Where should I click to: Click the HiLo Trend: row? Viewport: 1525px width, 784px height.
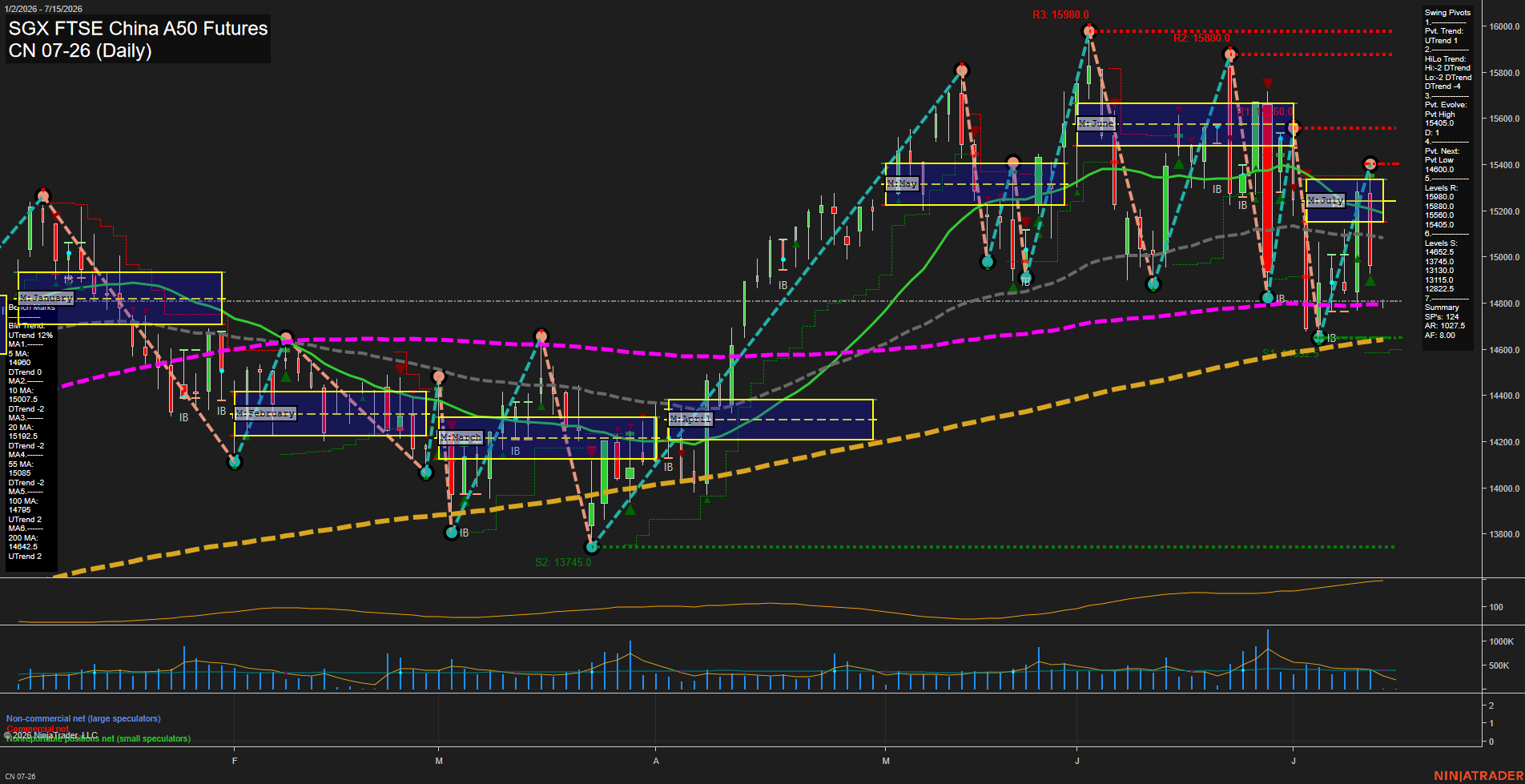pyautogui.click(x=1445, y=59)
